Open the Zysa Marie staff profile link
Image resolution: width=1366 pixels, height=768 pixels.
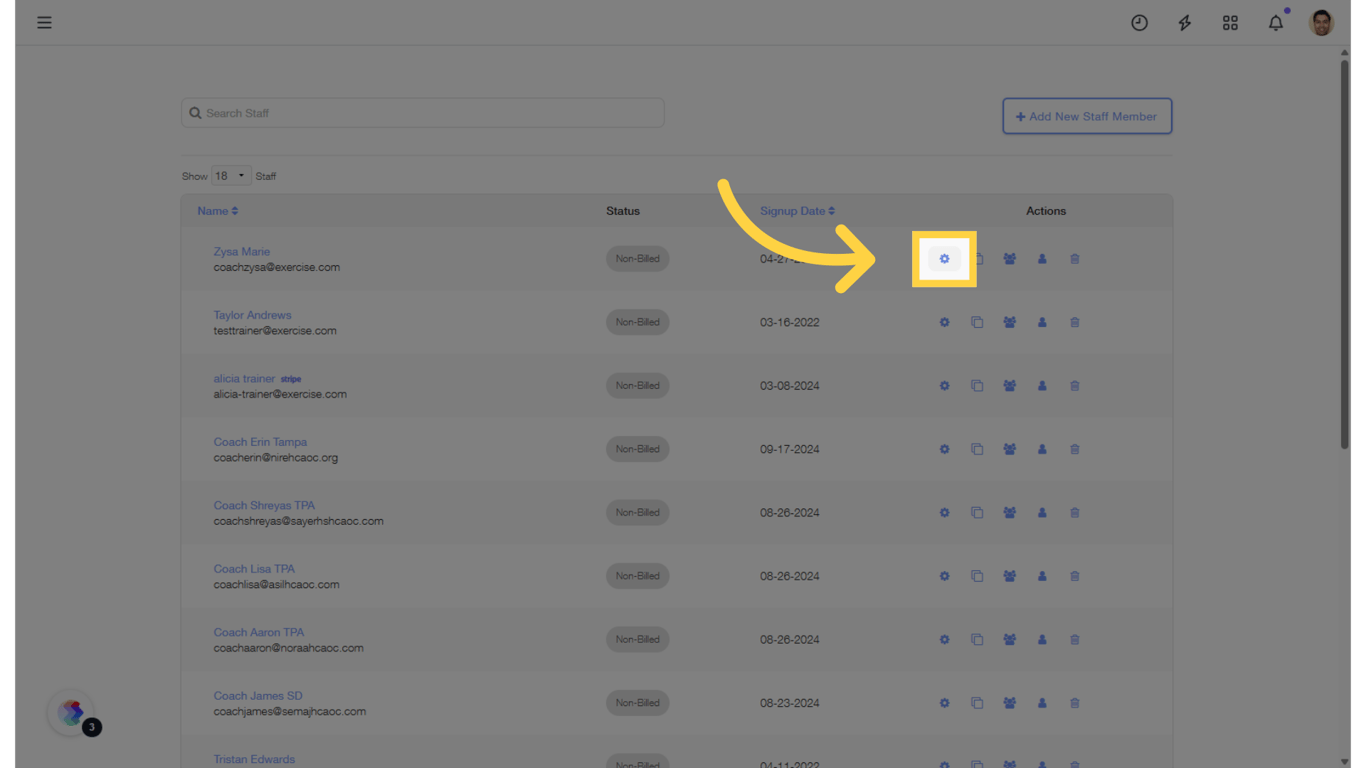pyautogui.click(x=241, y=252)
